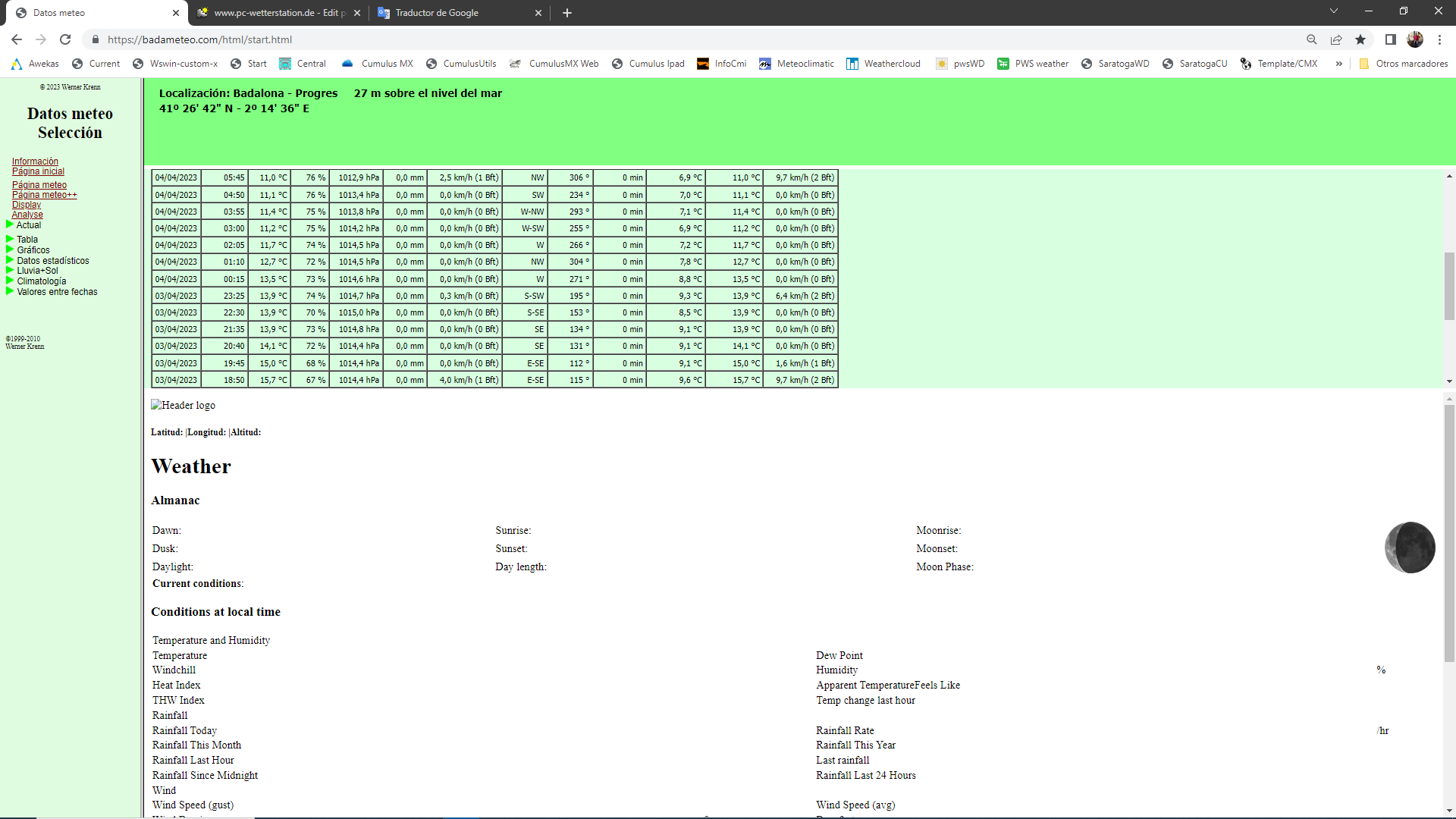
Task: Click the zoom magnifier icon in address bar
Action: [1311, 39]
